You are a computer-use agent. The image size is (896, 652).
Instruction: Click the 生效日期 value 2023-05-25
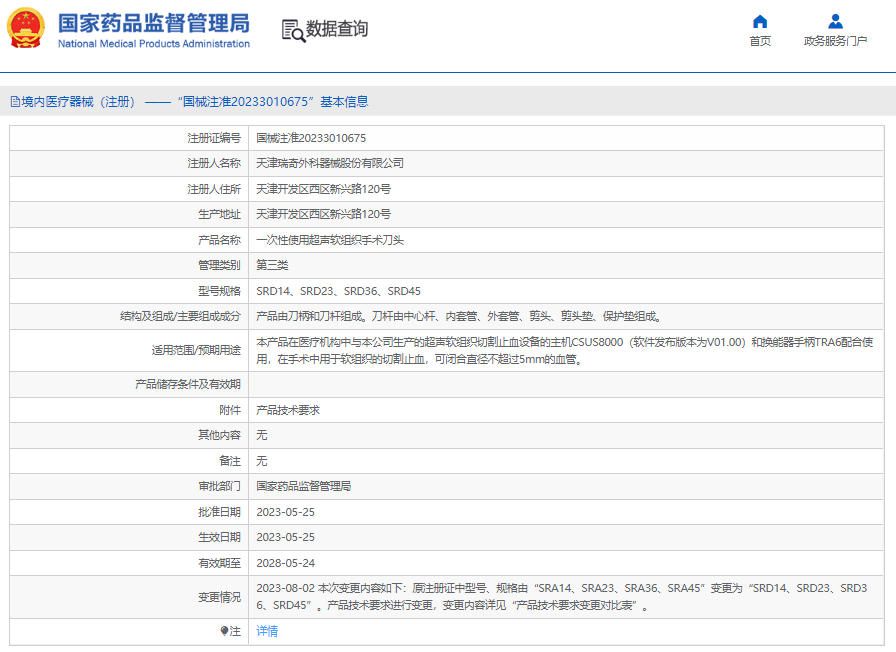pos(285,537)
